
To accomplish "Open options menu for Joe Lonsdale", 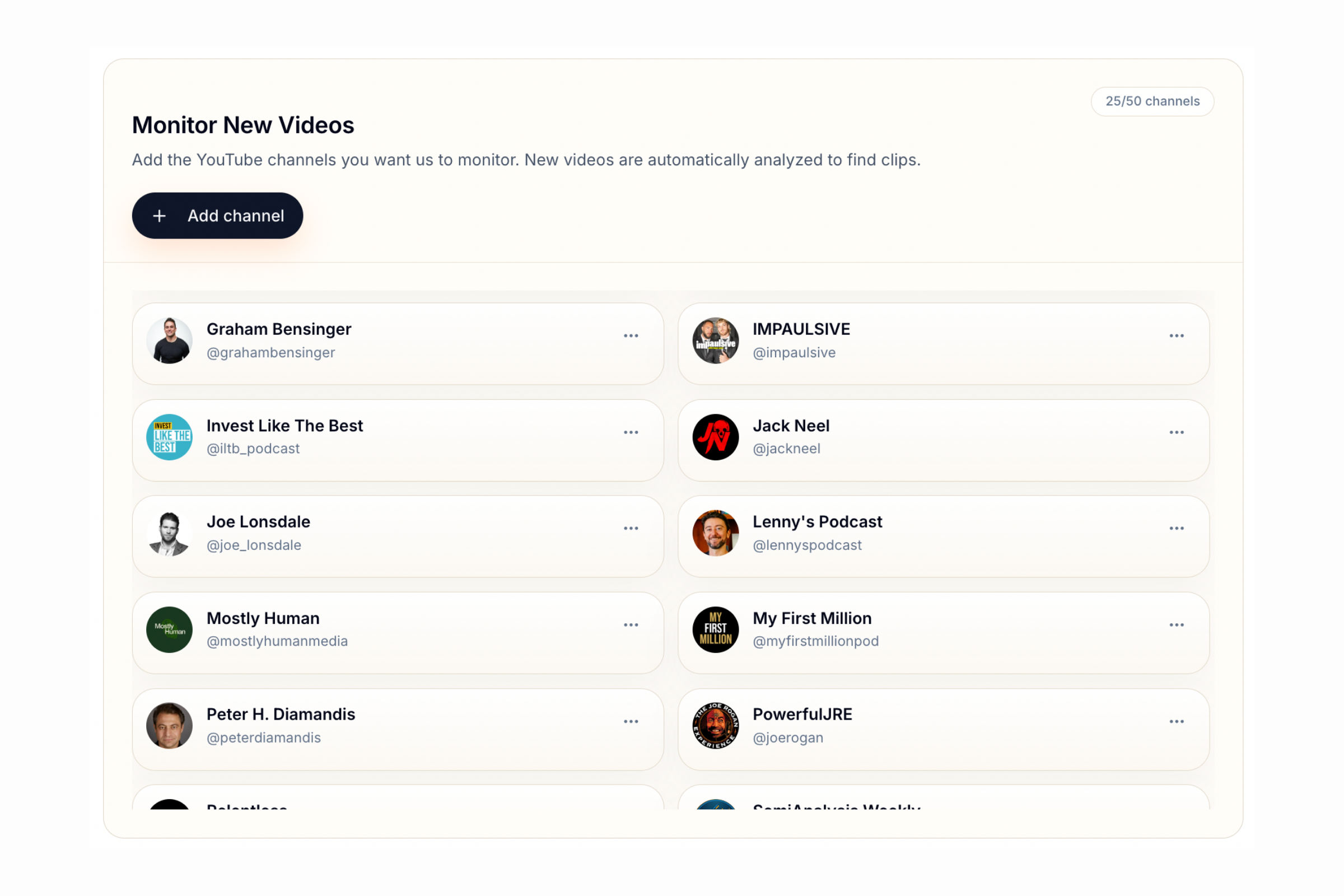I will point(631,529).
